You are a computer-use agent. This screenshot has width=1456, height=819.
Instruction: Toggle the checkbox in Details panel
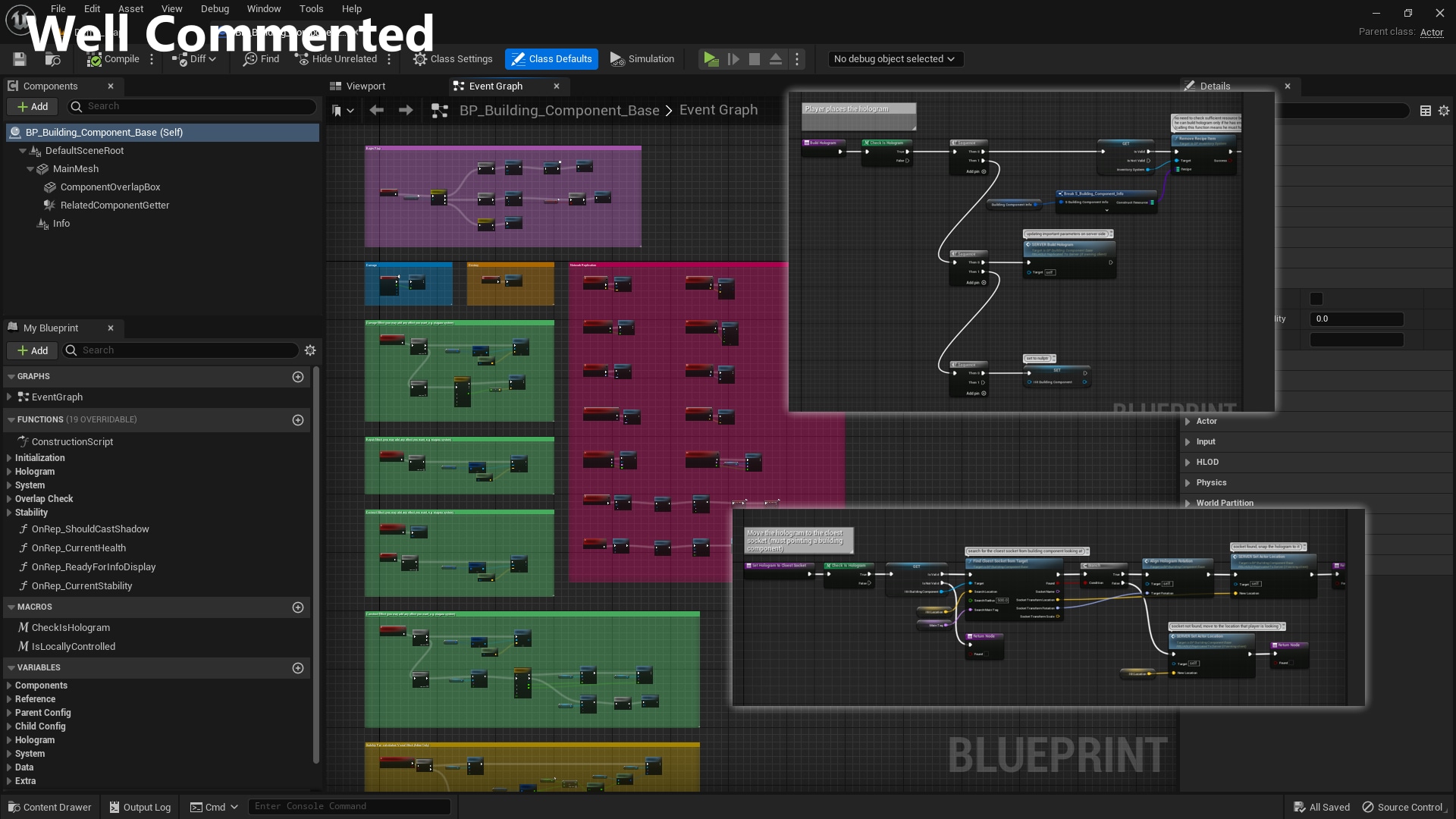1316,299
